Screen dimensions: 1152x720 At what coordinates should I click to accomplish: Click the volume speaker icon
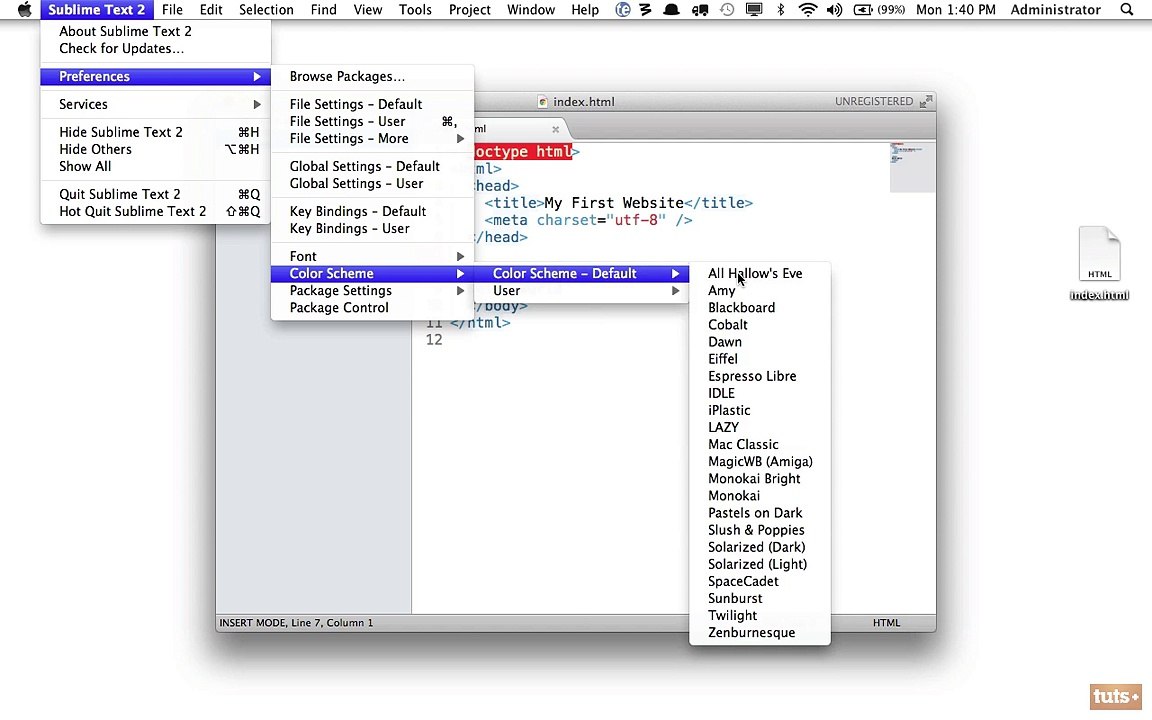coord(834,10)
